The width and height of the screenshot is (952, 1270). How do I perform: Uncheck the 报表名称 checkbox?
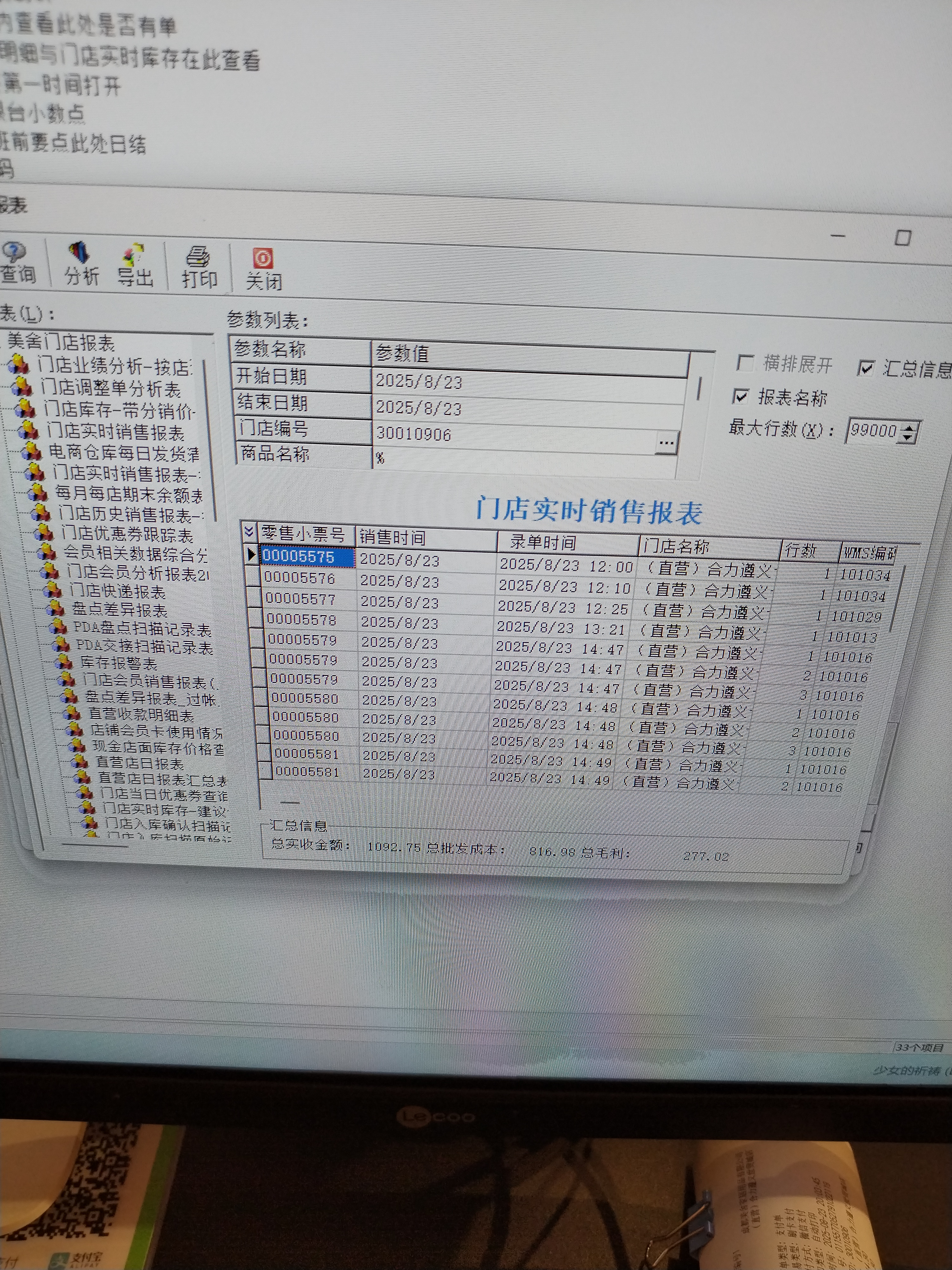(741, 396)
